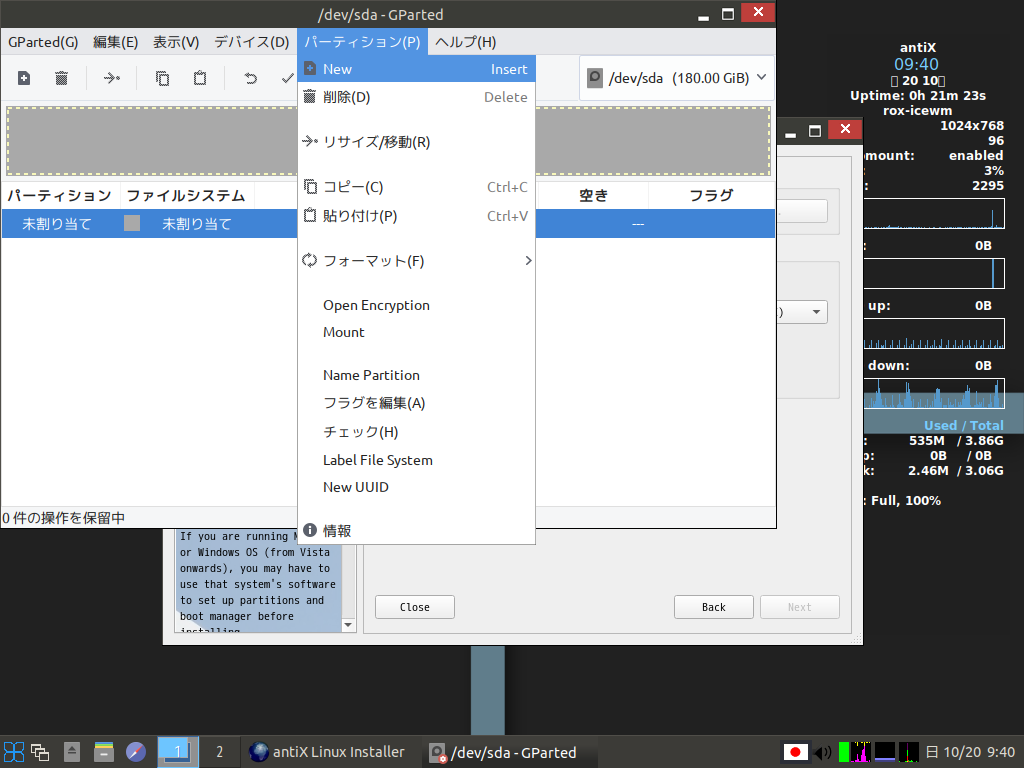Open the combo box in installer window

point(803,312)
